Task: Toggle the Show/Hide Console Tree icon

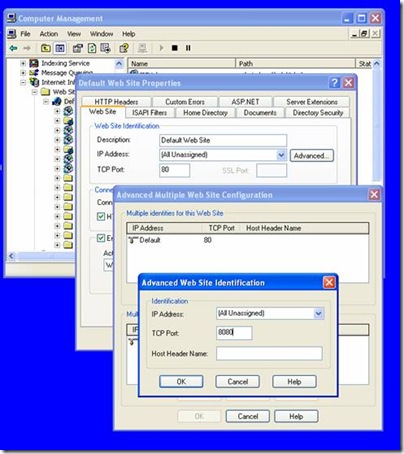Action: pos(60,48)
